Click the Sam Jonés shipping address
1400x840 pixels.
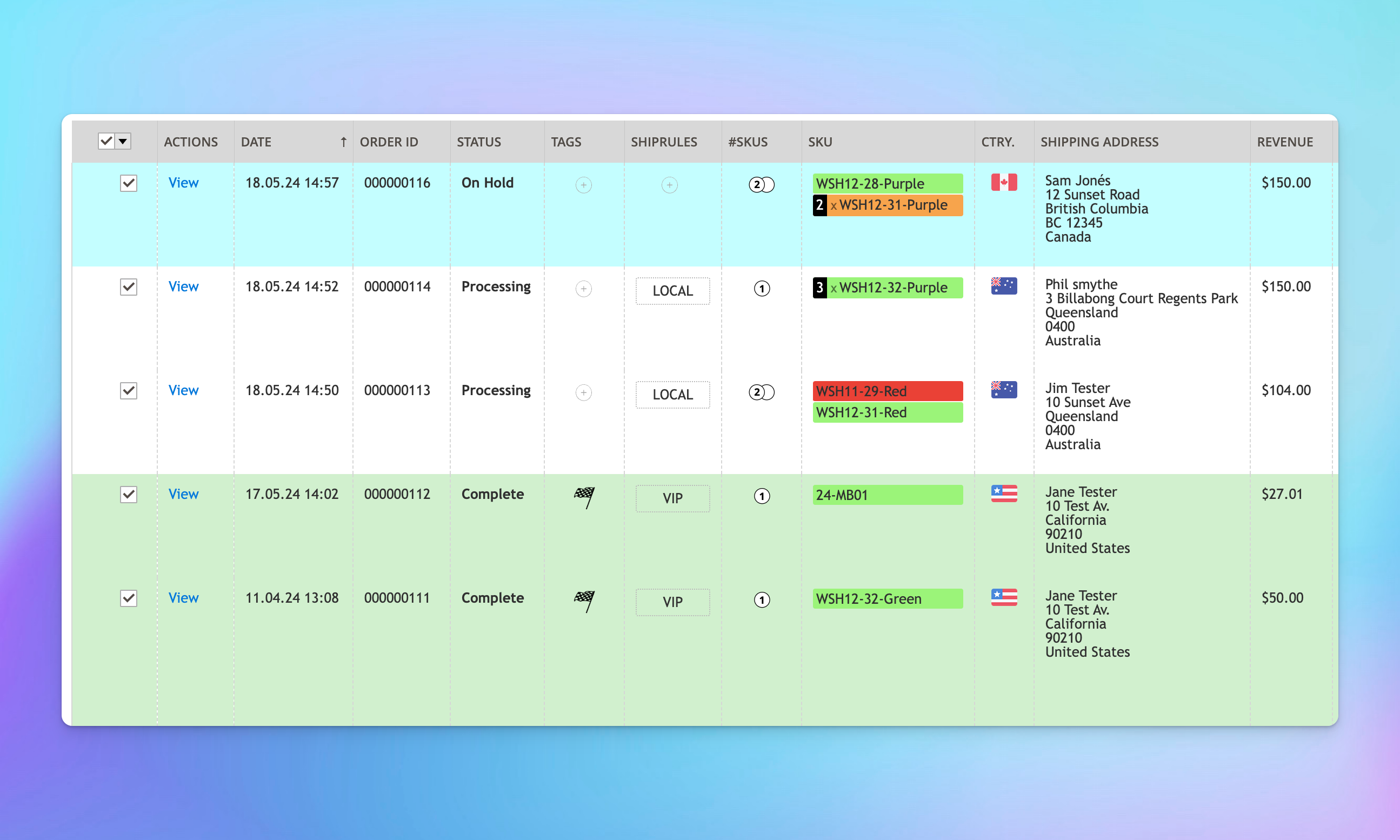tap(1096, 209)
